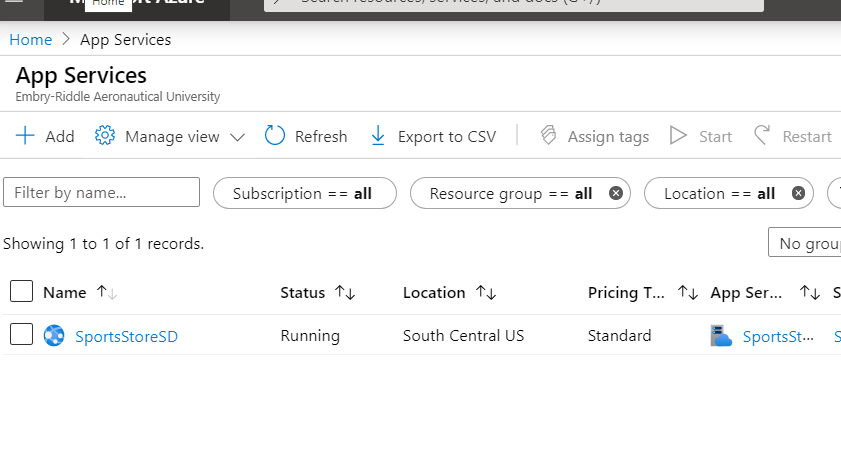Export the list to CSV

[447, 137]
